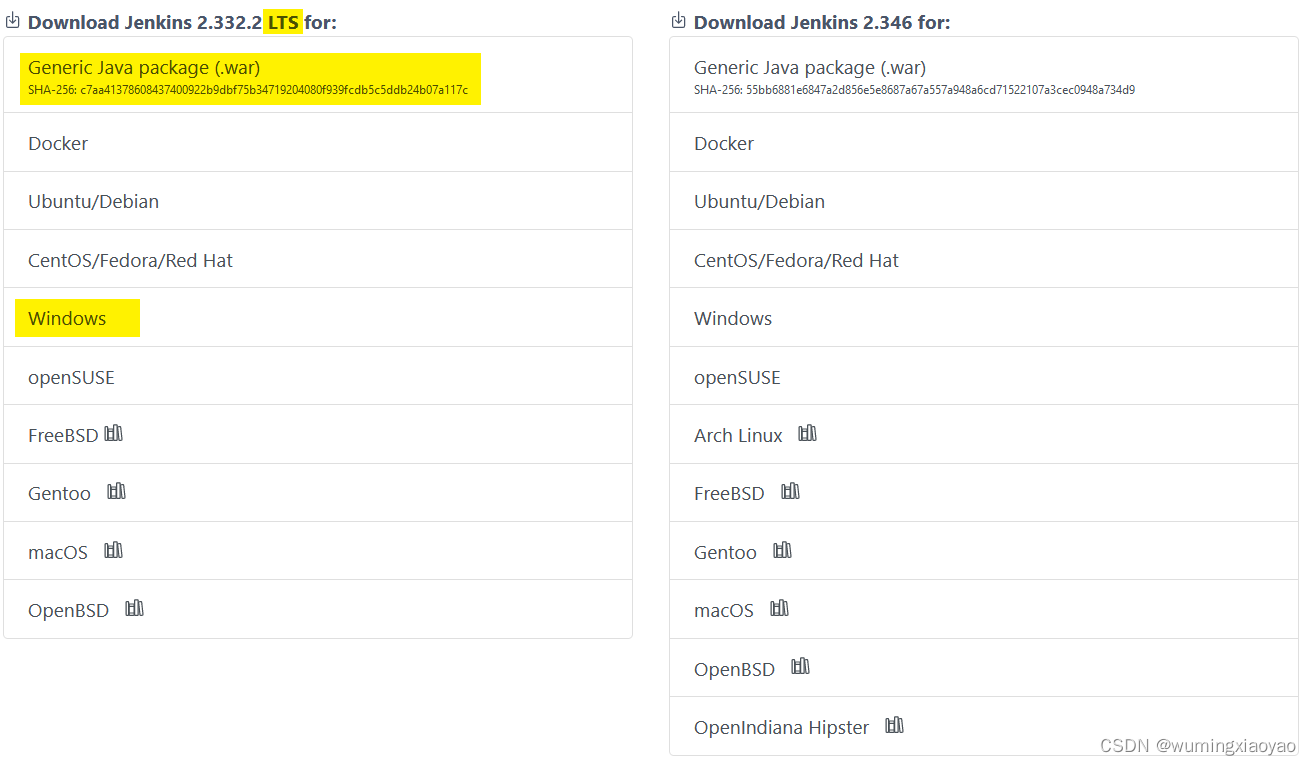Viewport: 1311px width, 765px height.
Task: Select CentOS/Fedora/Red Hat in weekly list
Action: pyautogui.click(x=984, y=260)
